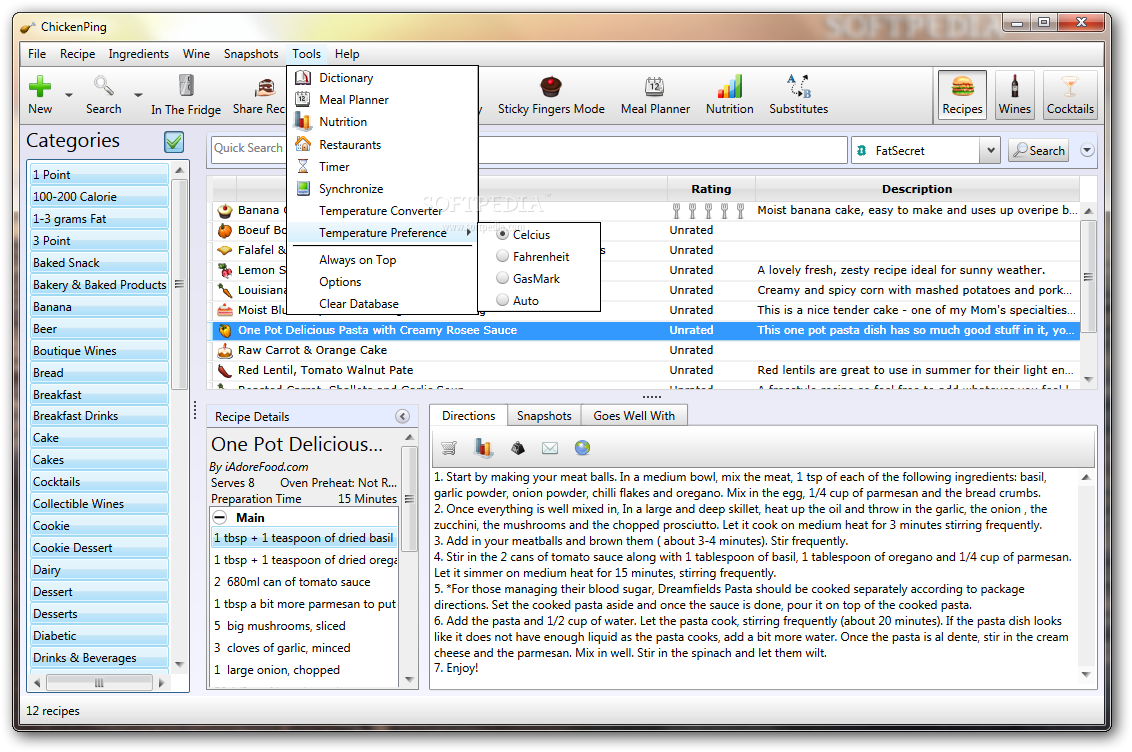1132x752 pixels.
Task: Click the Rating column header
Action: [711, 189]
